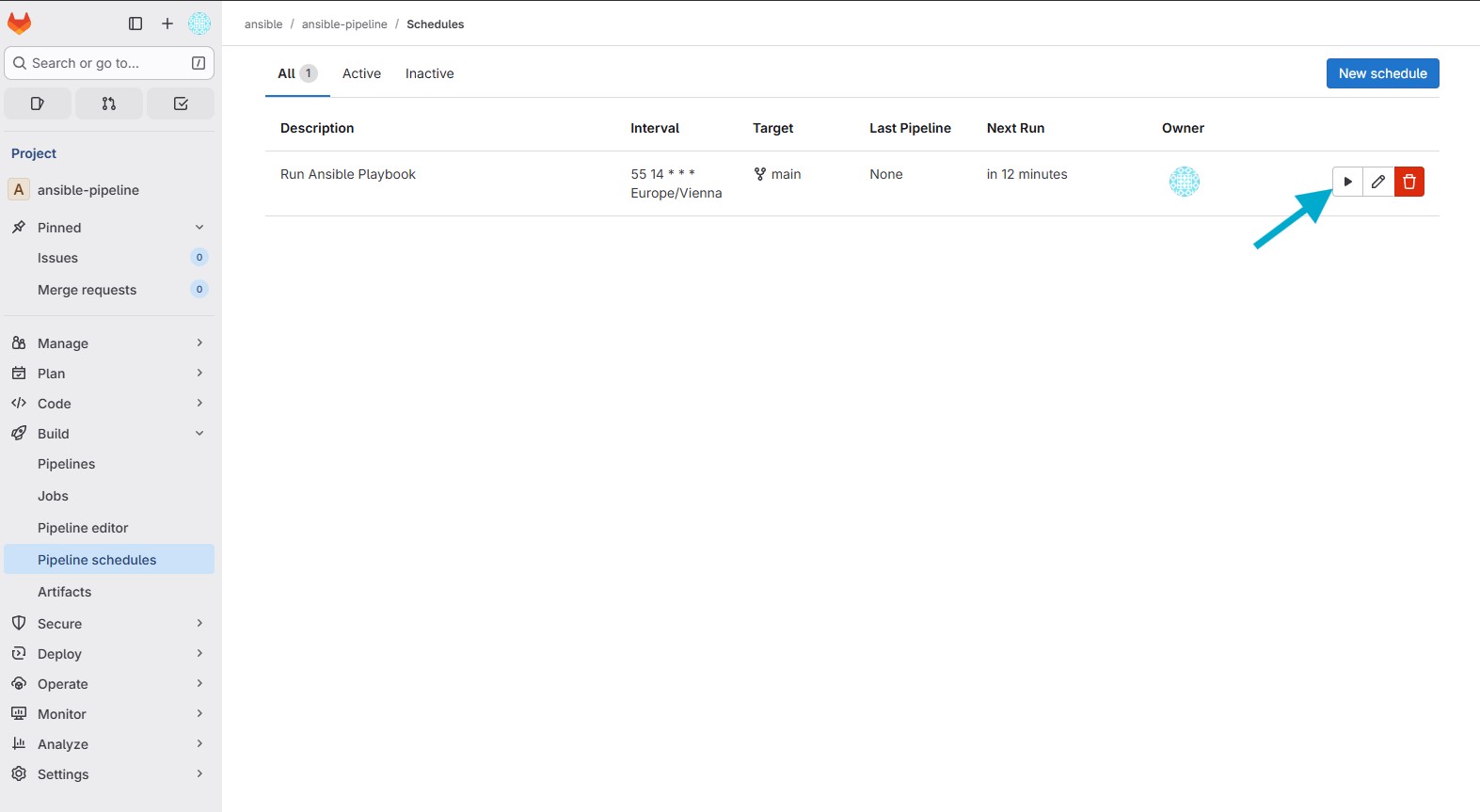Run the Ansible Playbook schedule now
The width and height of the screenshot is (1480, 812).
[x=1347, y=182]
